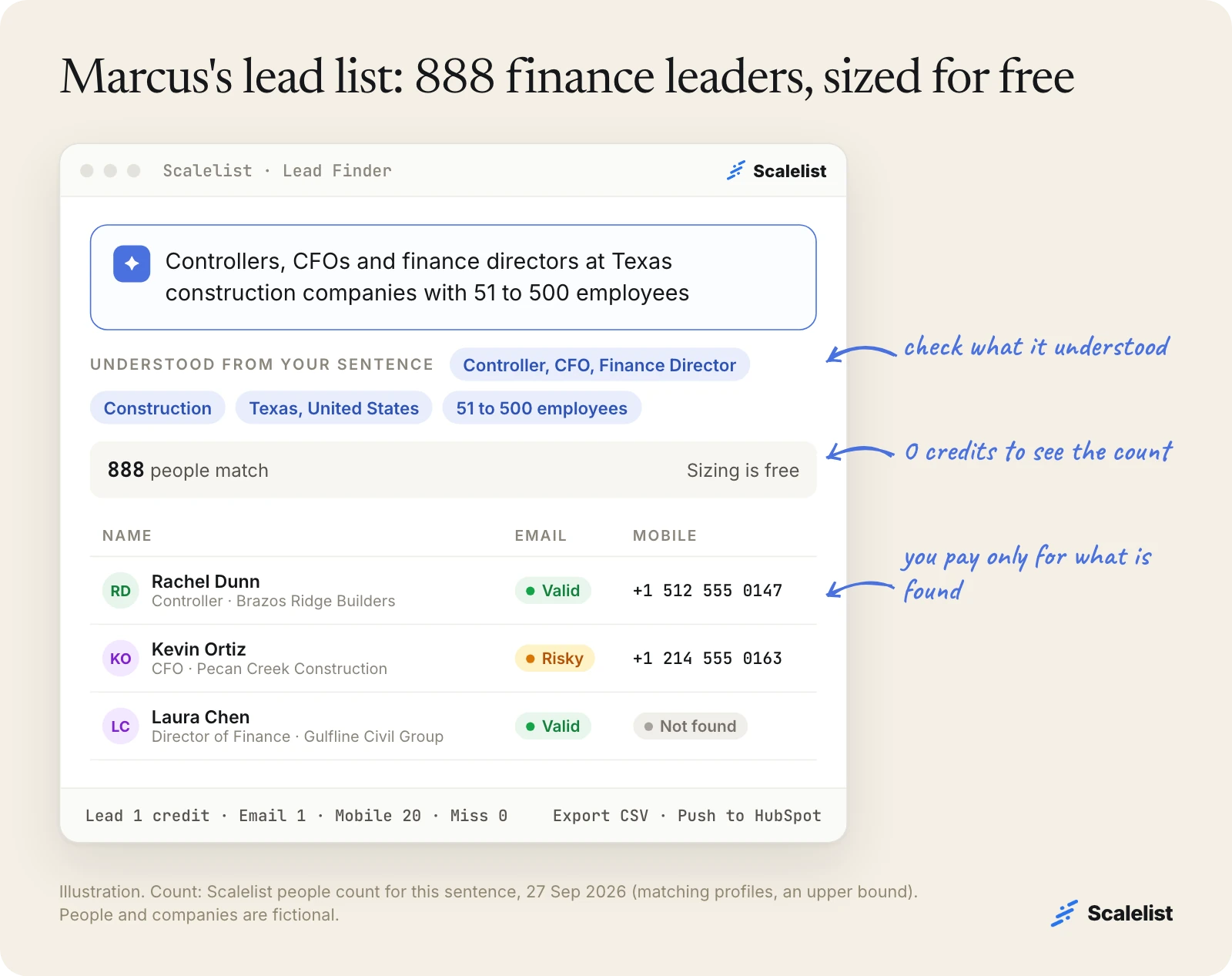This screenshot has width=1232, height=976.
Task: Click the Scalelist logo in window header
Action: click(776, 171)
